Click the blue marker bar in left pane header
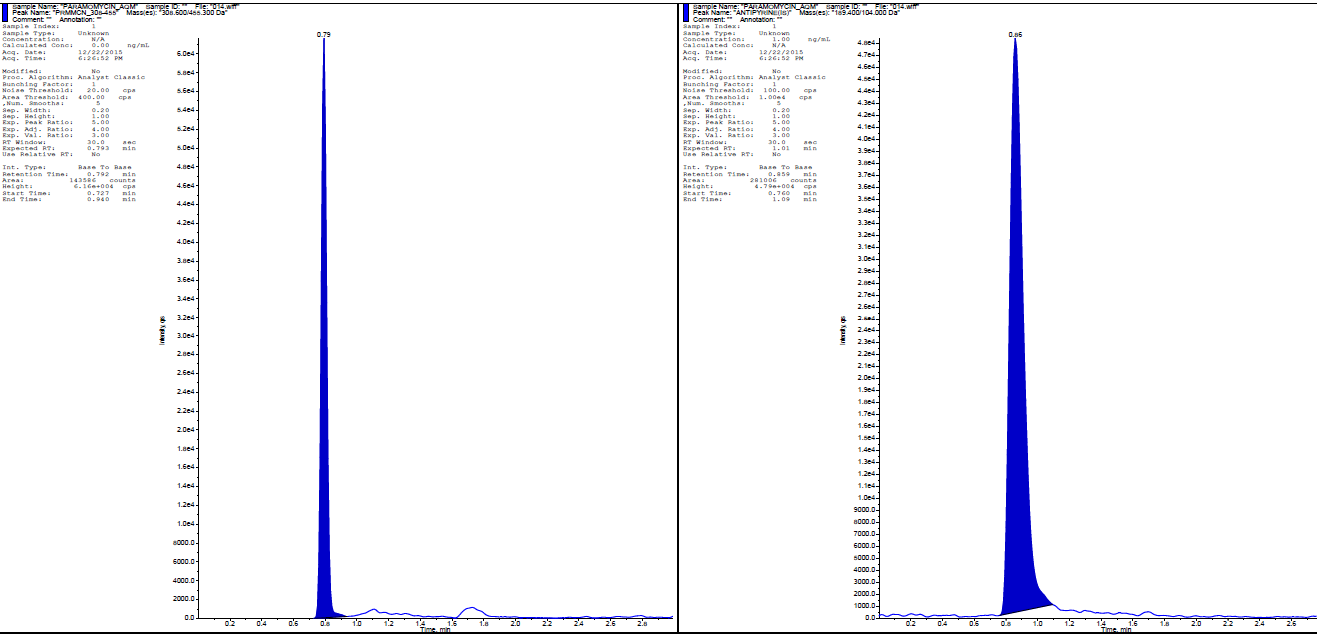1323x638 pixels. 5,12
